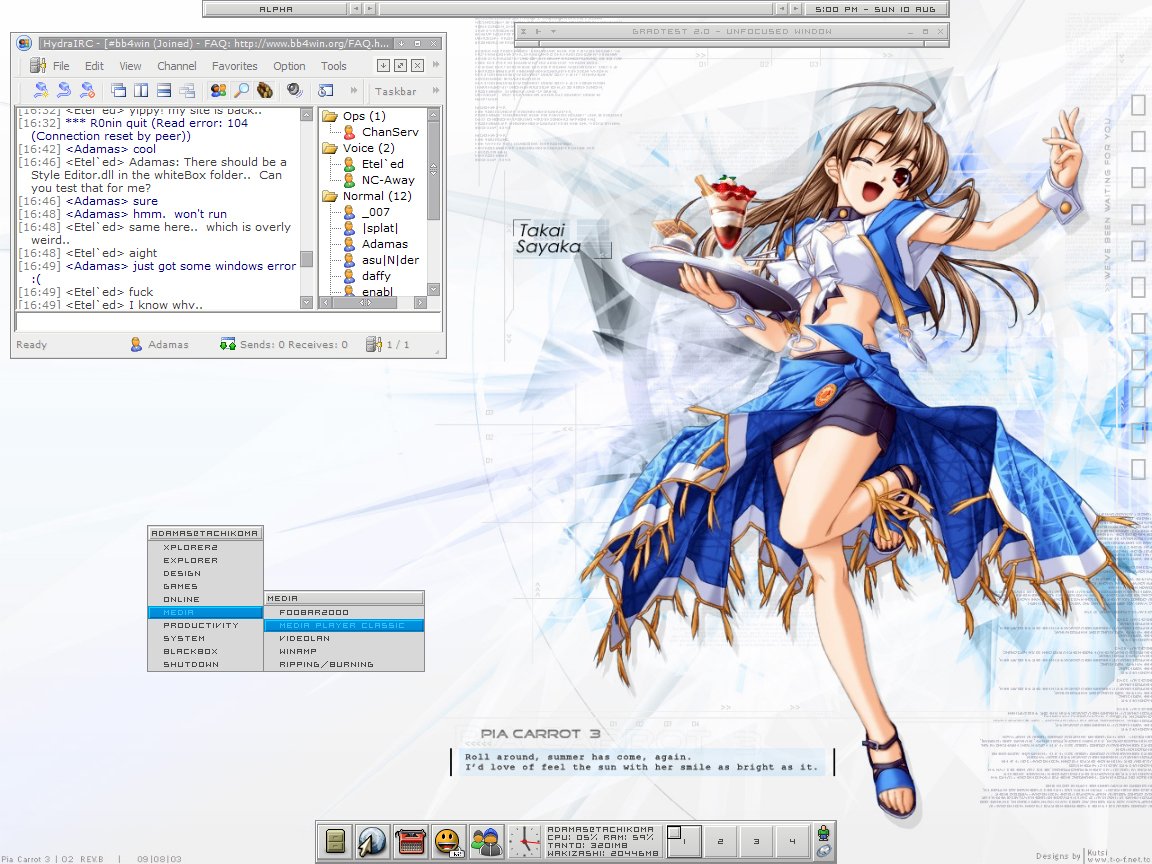The image size is (1152, 864).
Task: Open the Option menu
Action: coord(289,66)
